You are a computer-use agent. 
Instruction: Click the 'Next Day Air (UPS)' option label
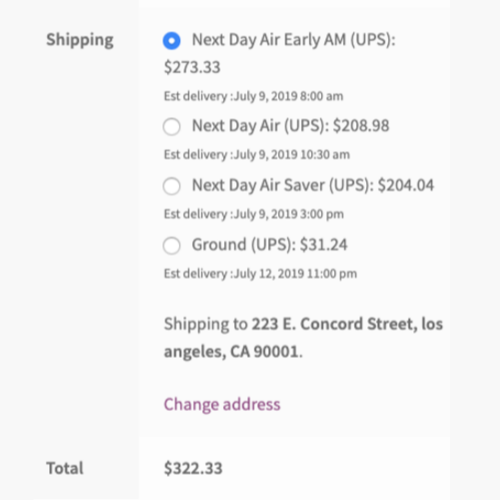(x=261, y=126)
